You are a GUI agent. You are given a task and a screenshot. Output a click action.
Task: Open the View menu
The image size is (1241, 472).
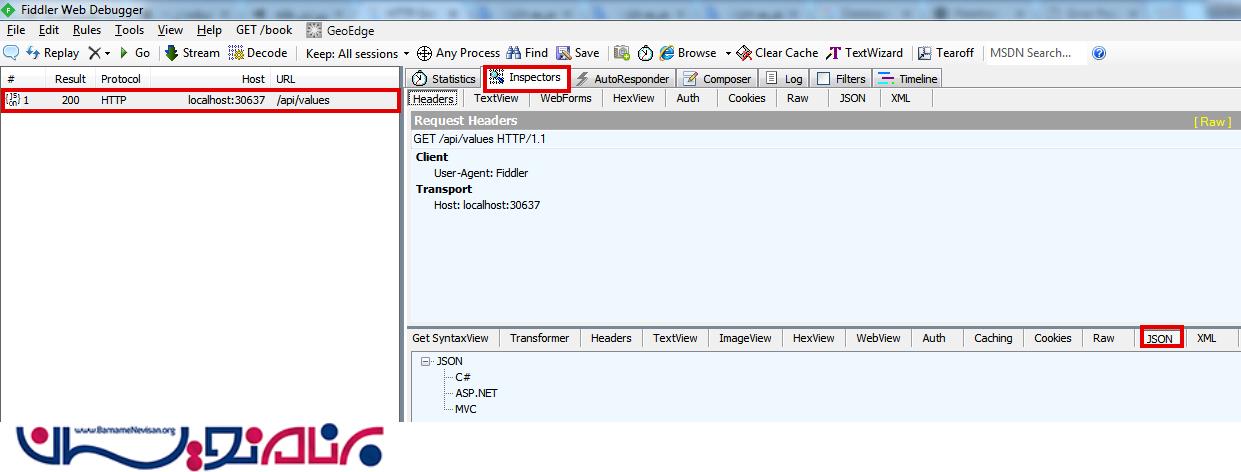(x=170, y=30)
